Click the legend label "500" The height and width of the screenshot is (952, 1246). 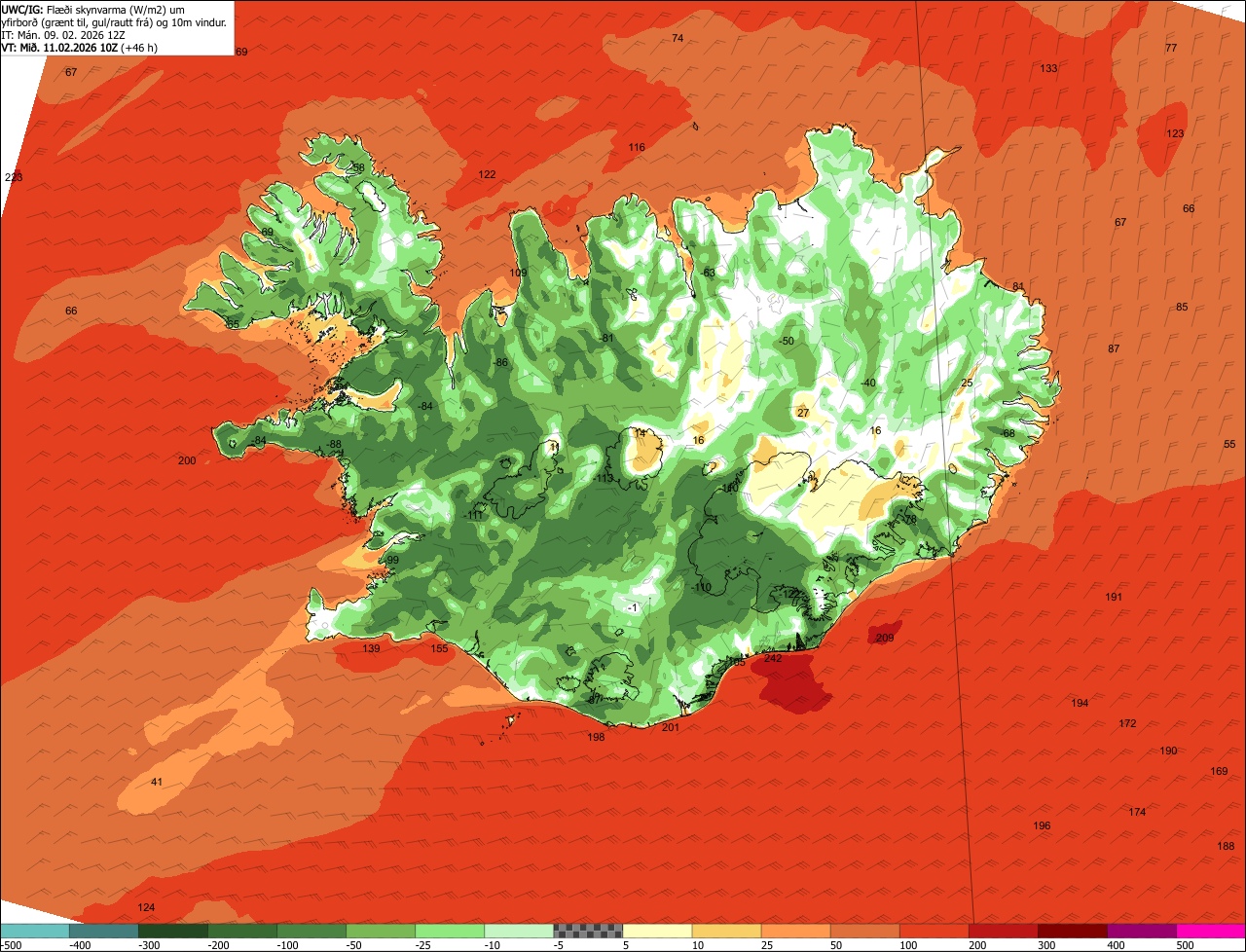point(1186,945)
